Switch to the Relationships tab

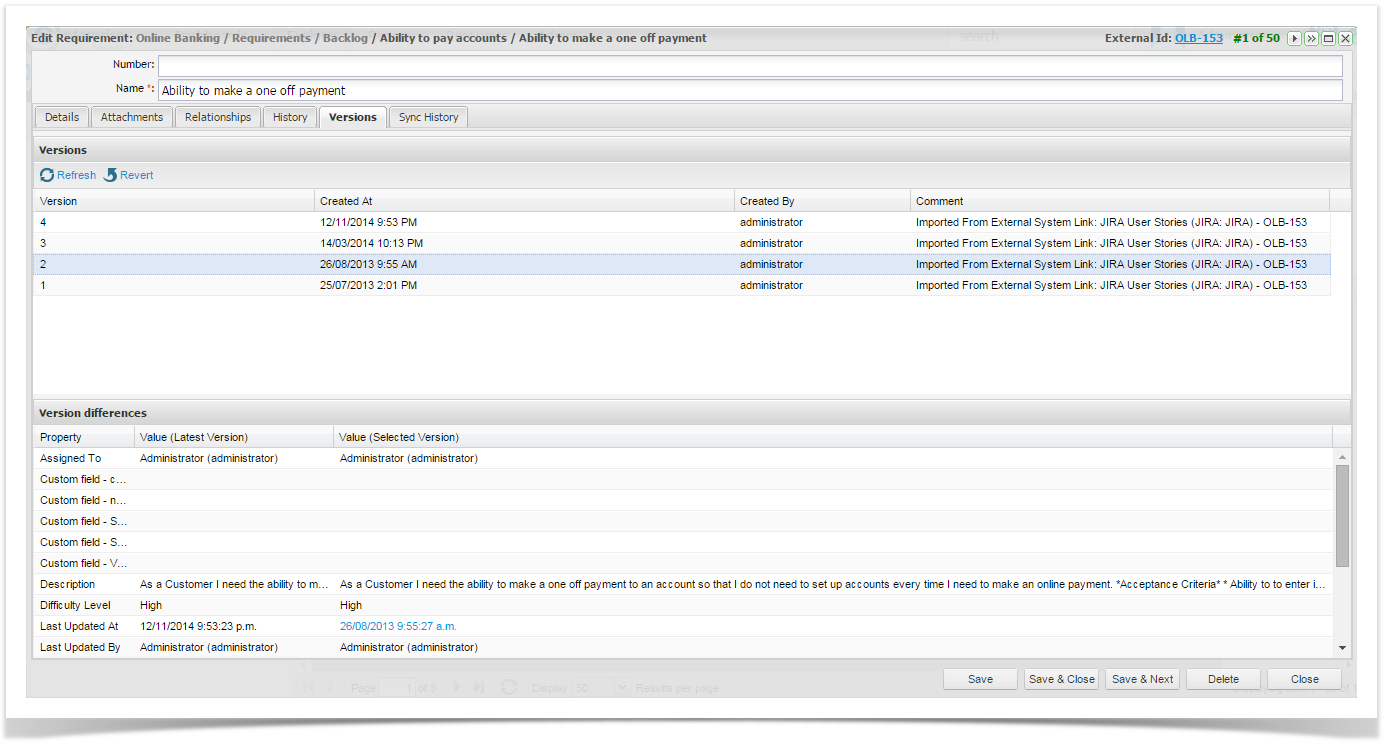[218, 117]
